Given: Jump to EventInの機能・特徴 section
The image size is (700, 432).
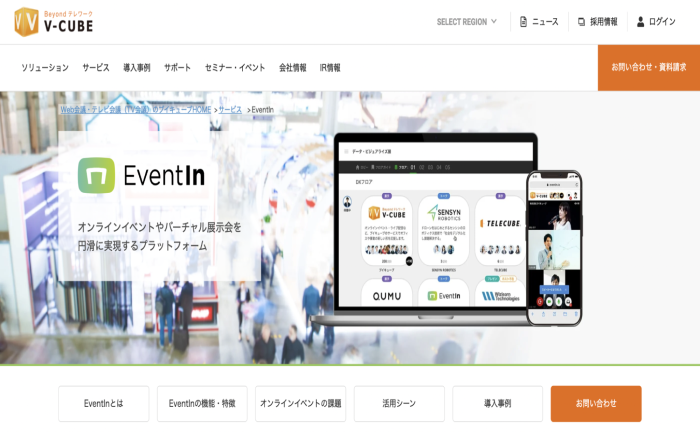Looking at the screenshot, I should click(x=202, y=403).
